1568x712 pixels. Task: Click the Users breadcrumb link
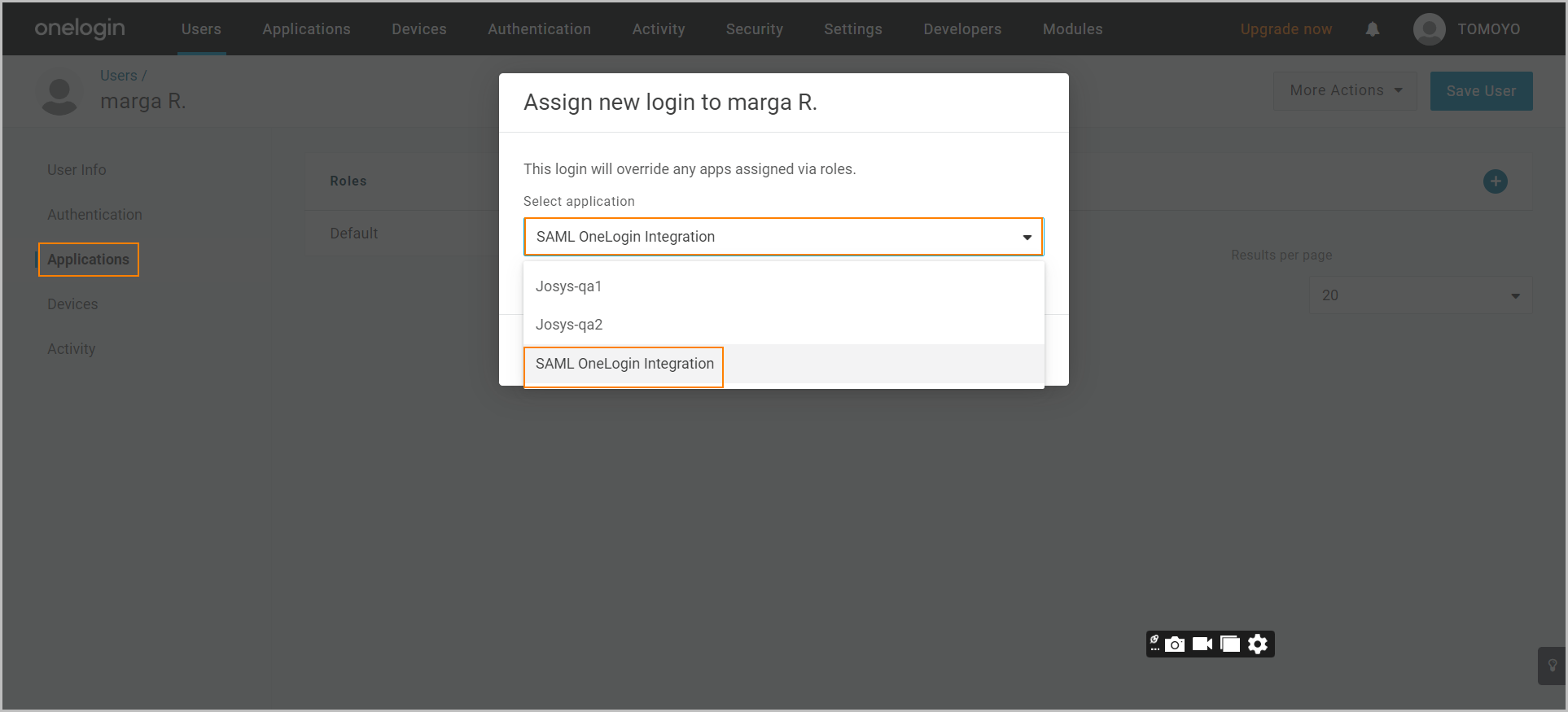[118, 76]
